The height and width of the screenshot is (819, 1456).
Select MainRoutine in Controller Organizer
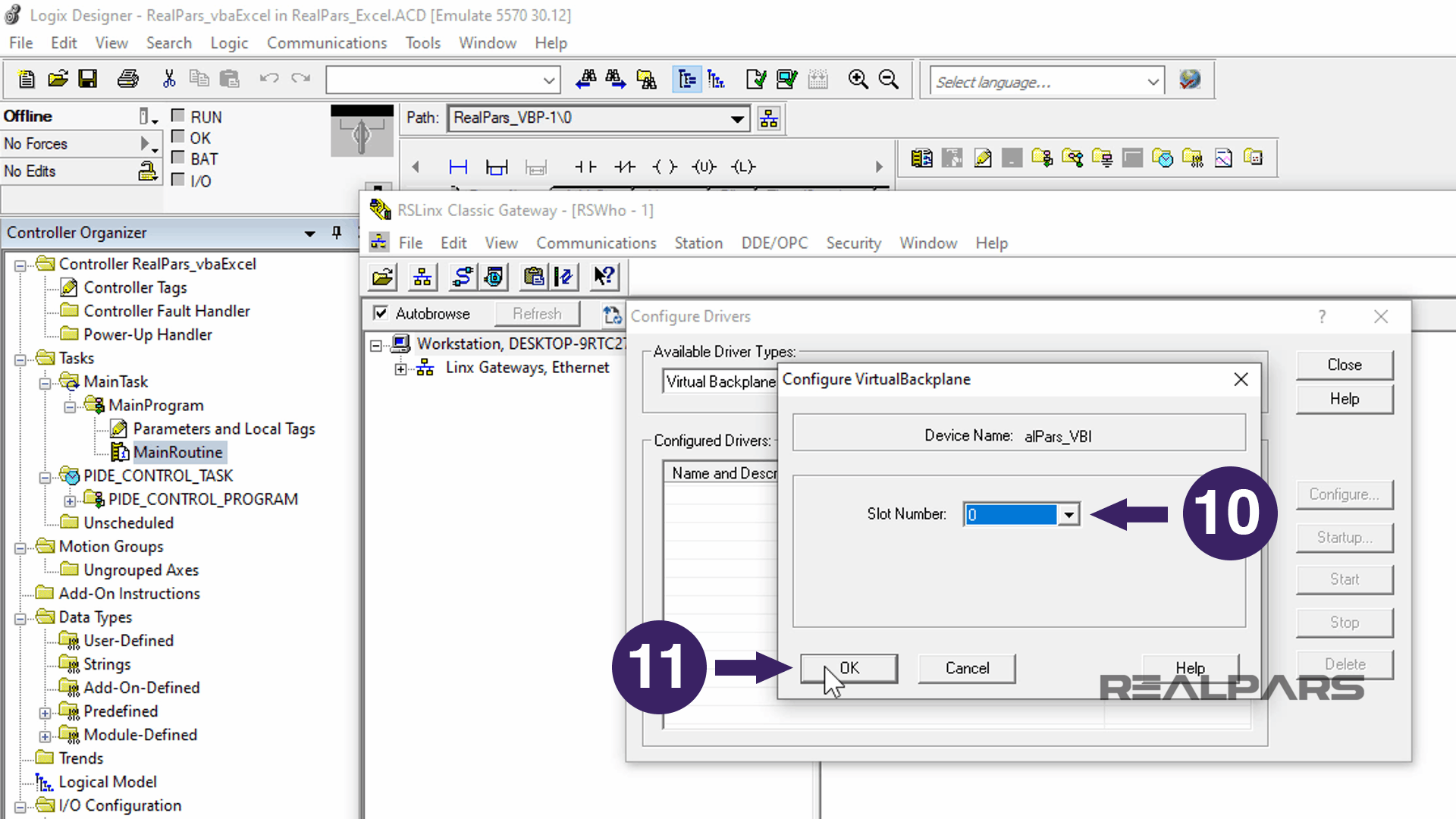177,453
